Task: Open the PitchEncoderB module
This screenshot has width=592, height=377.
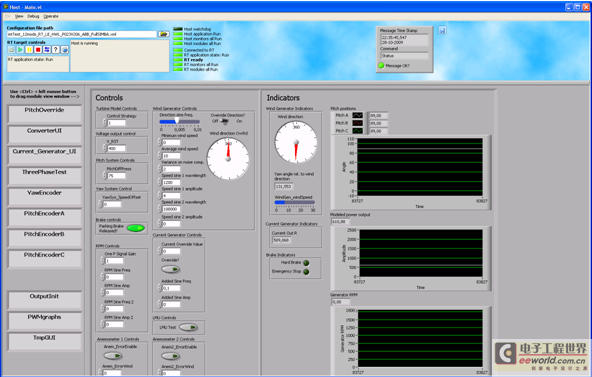Action: [45, 238]
